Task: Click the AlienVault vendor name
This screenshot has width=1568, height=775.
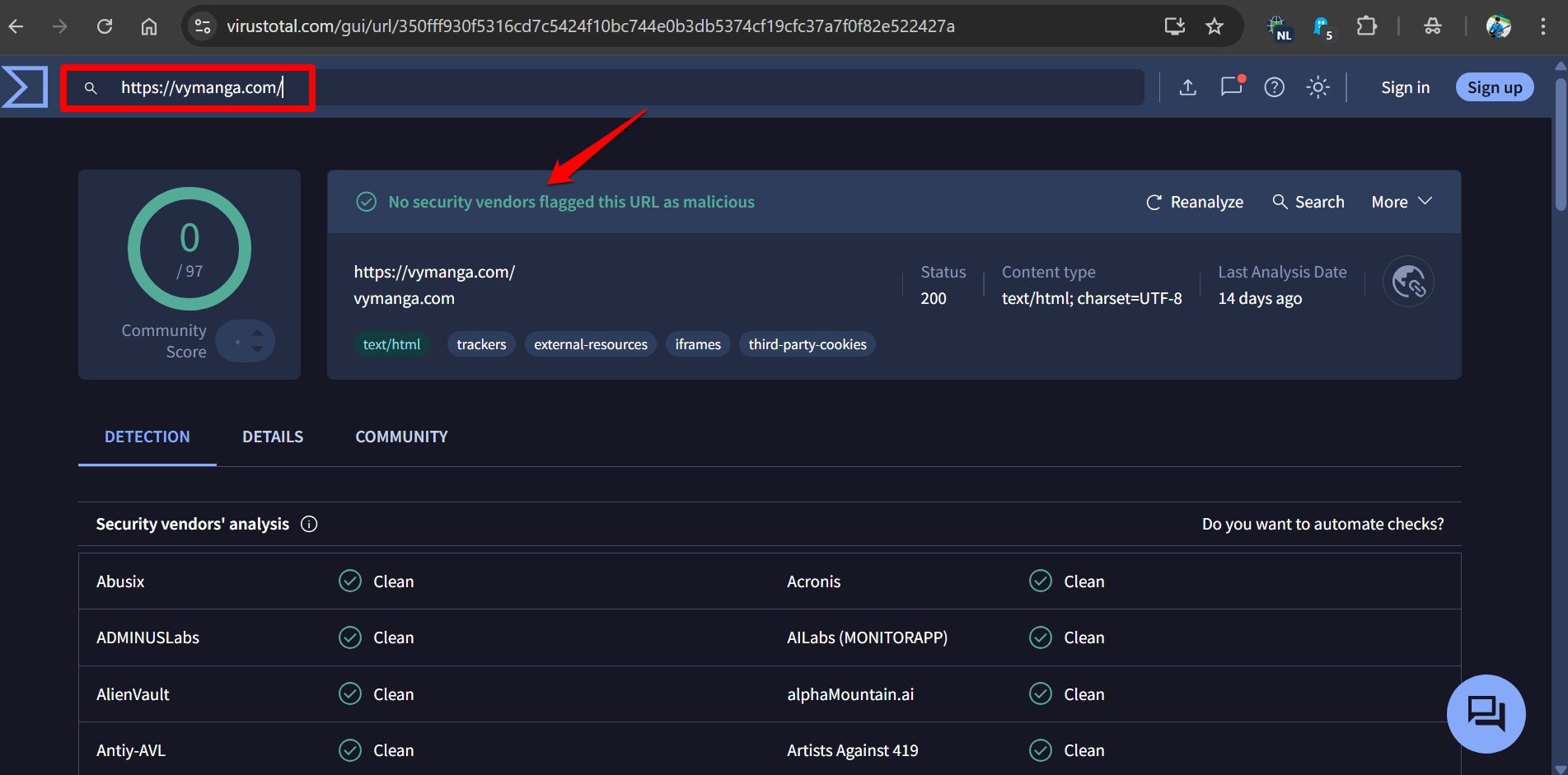Action: coord(133,694)
